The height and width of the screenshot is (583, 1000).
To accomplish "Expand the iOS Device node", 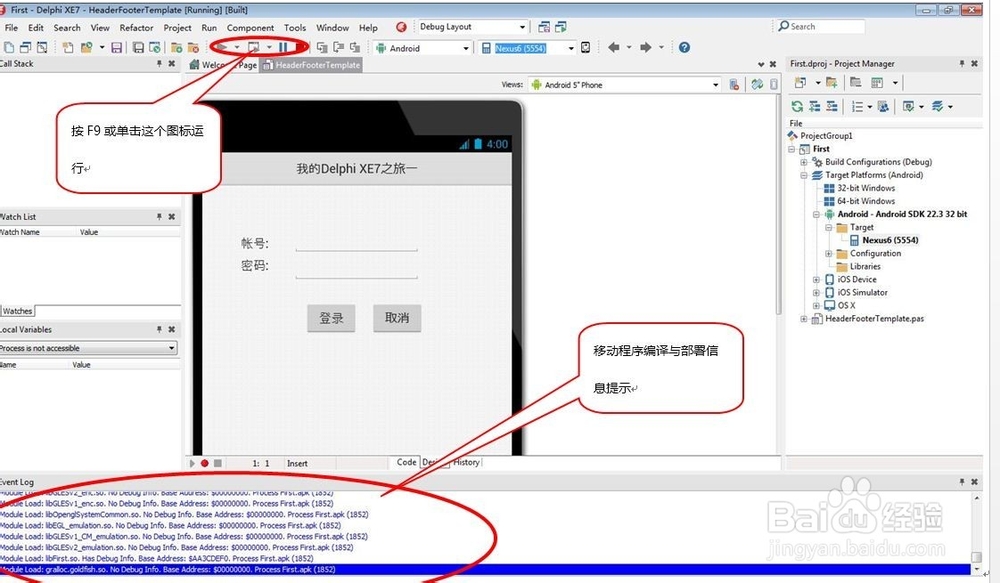I will [x=816, y=279].
